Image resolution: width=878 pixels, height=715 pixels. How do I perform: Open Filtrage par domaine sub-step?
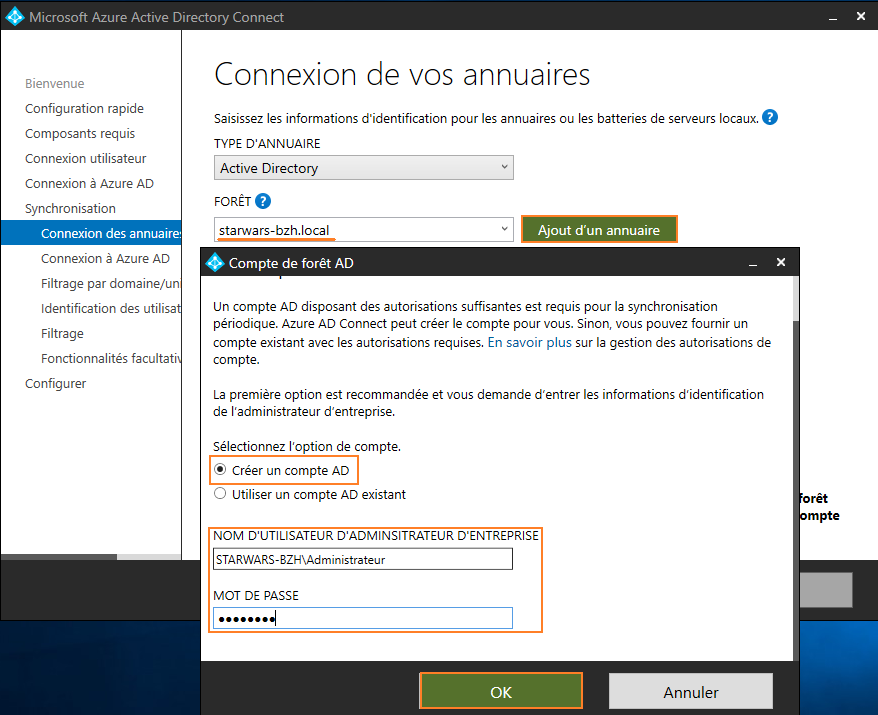tap(110, 283)
